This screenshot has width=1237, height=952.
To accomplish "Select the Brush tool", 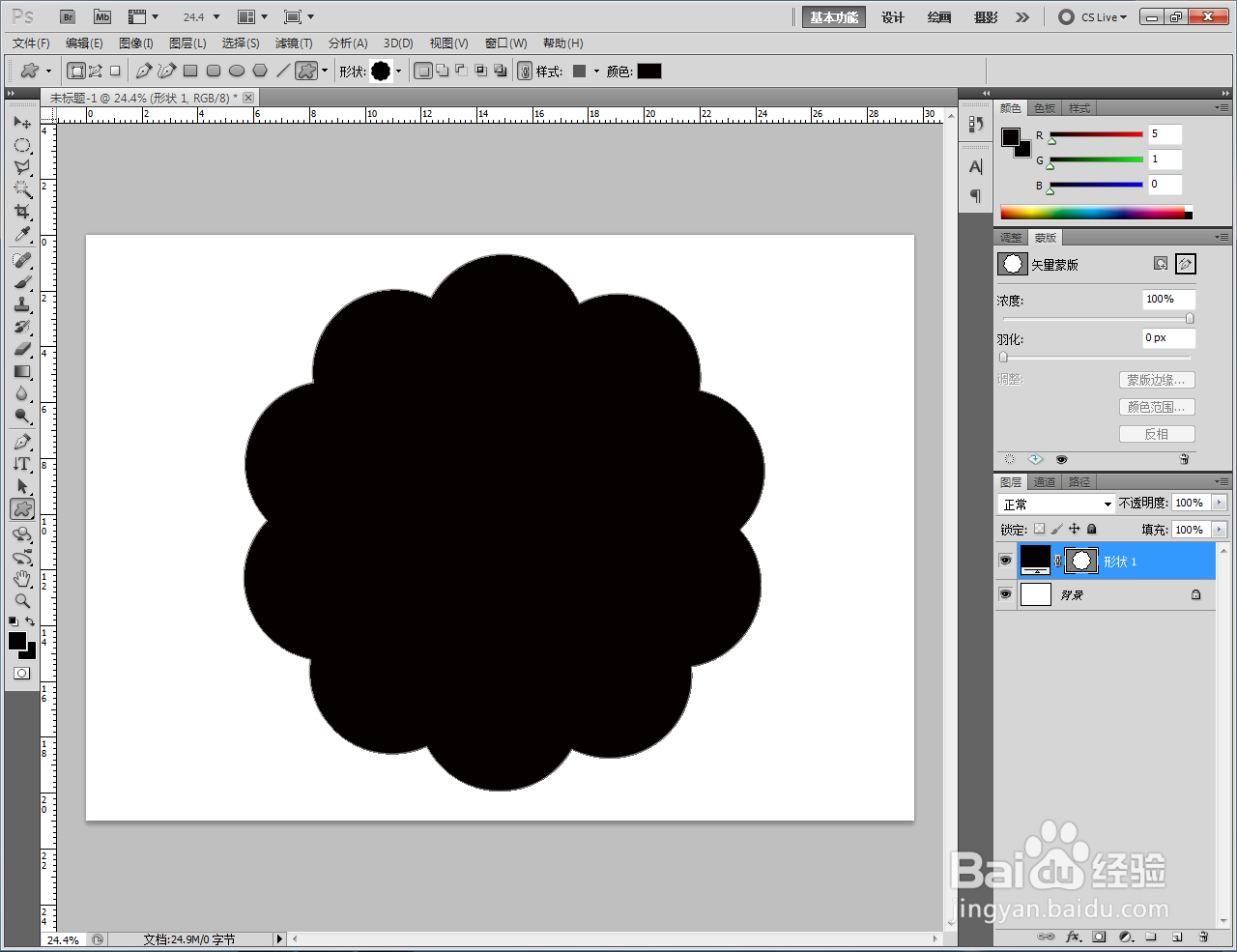I will [22, 282].
